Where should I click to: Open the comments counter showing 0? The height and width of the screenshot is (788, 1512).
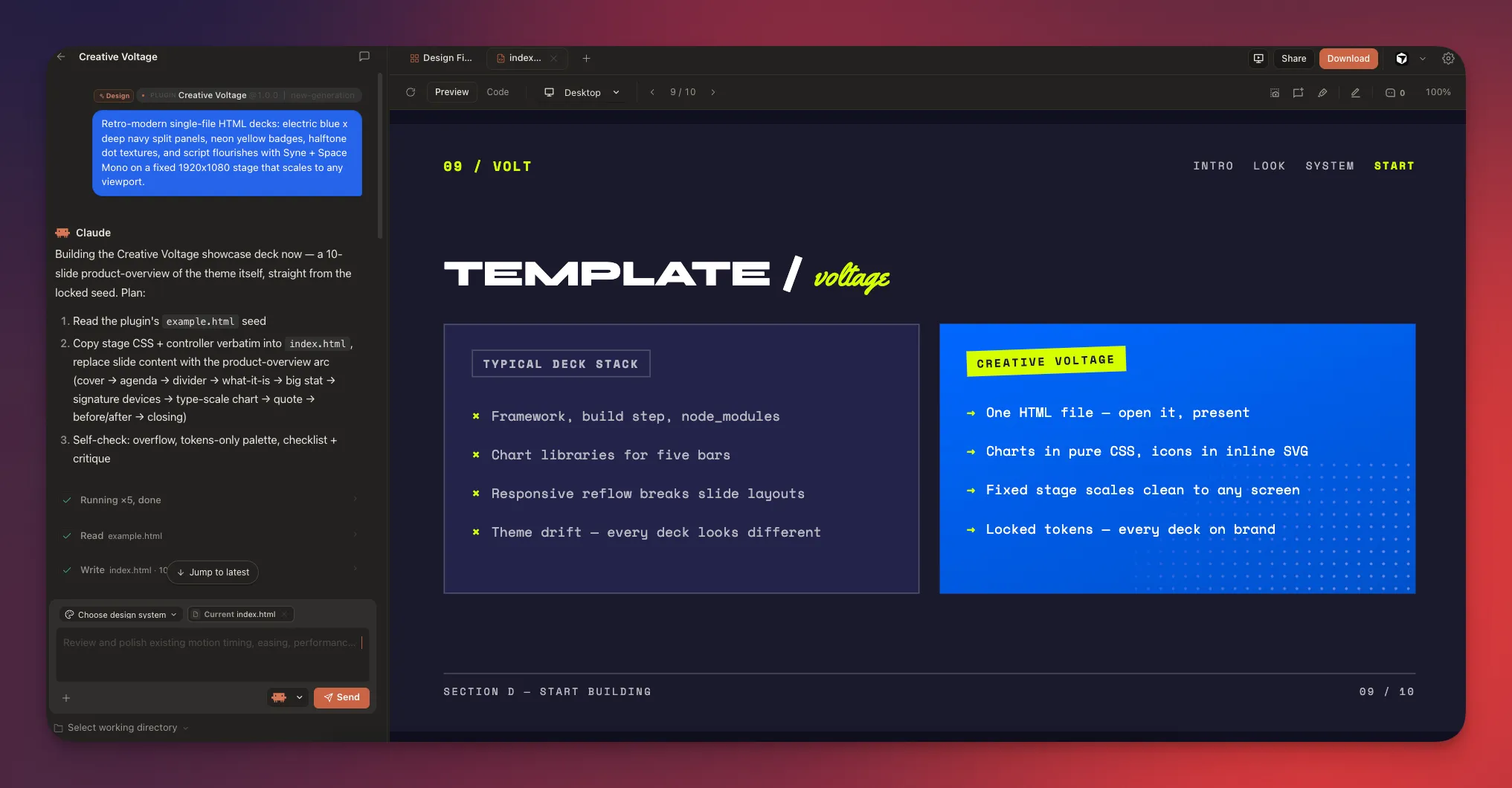pos(1395,93)
